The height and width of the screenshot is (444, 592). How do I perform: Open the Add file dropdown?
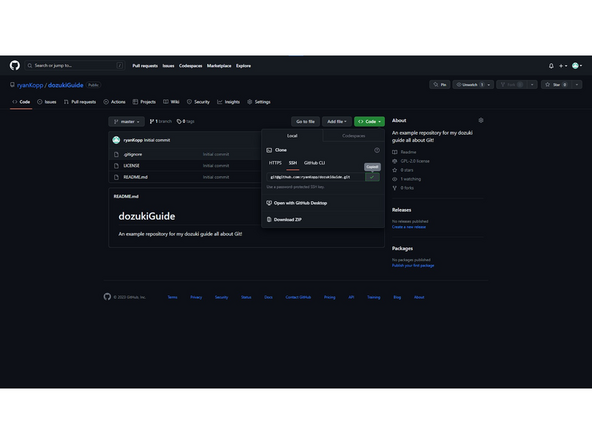pyautogui.click(x=337, y=122)
